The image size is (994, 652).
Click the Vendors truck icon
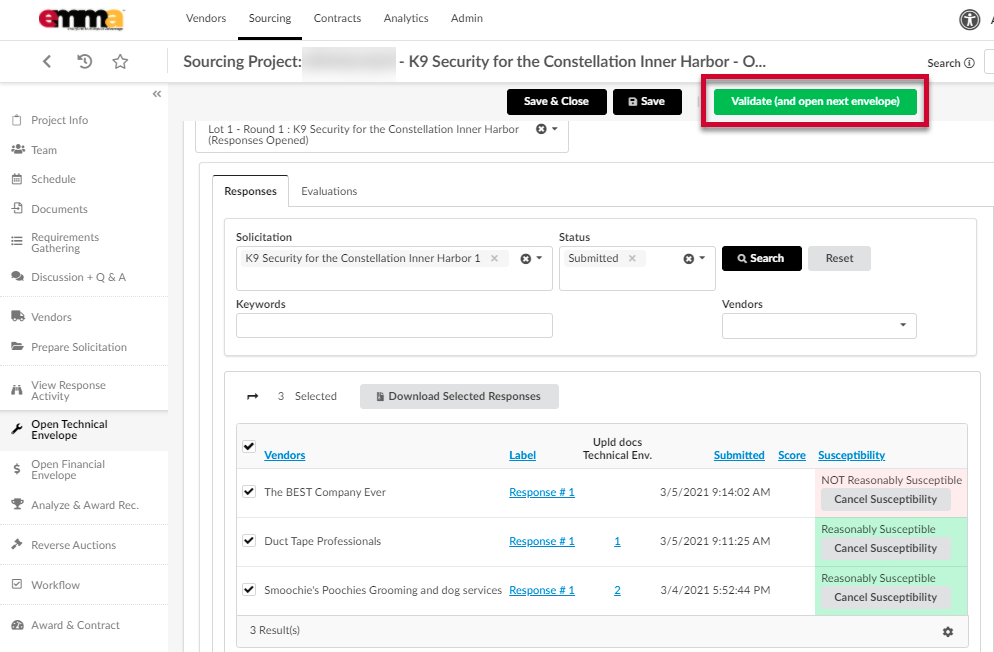point(18,316)
